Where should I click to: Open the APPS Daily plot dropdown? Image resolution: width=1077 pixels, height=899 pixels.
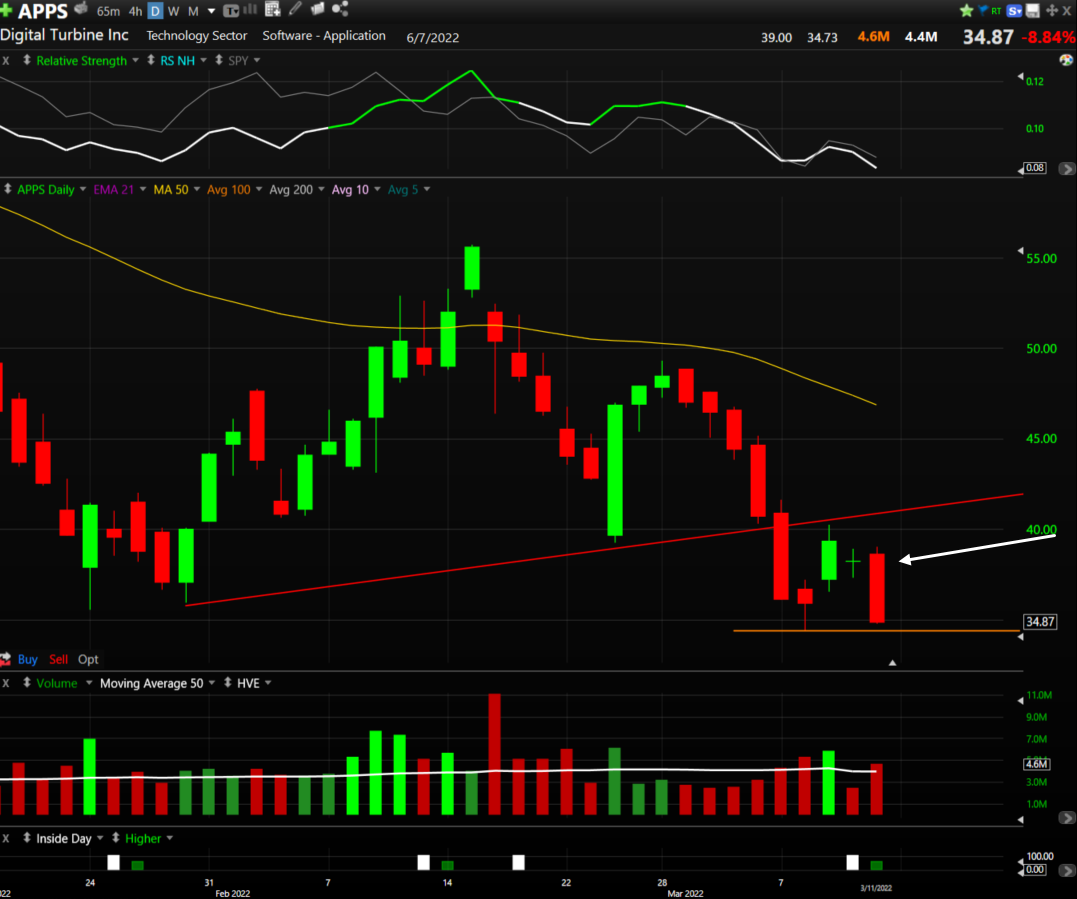click(x=82, y=189)
